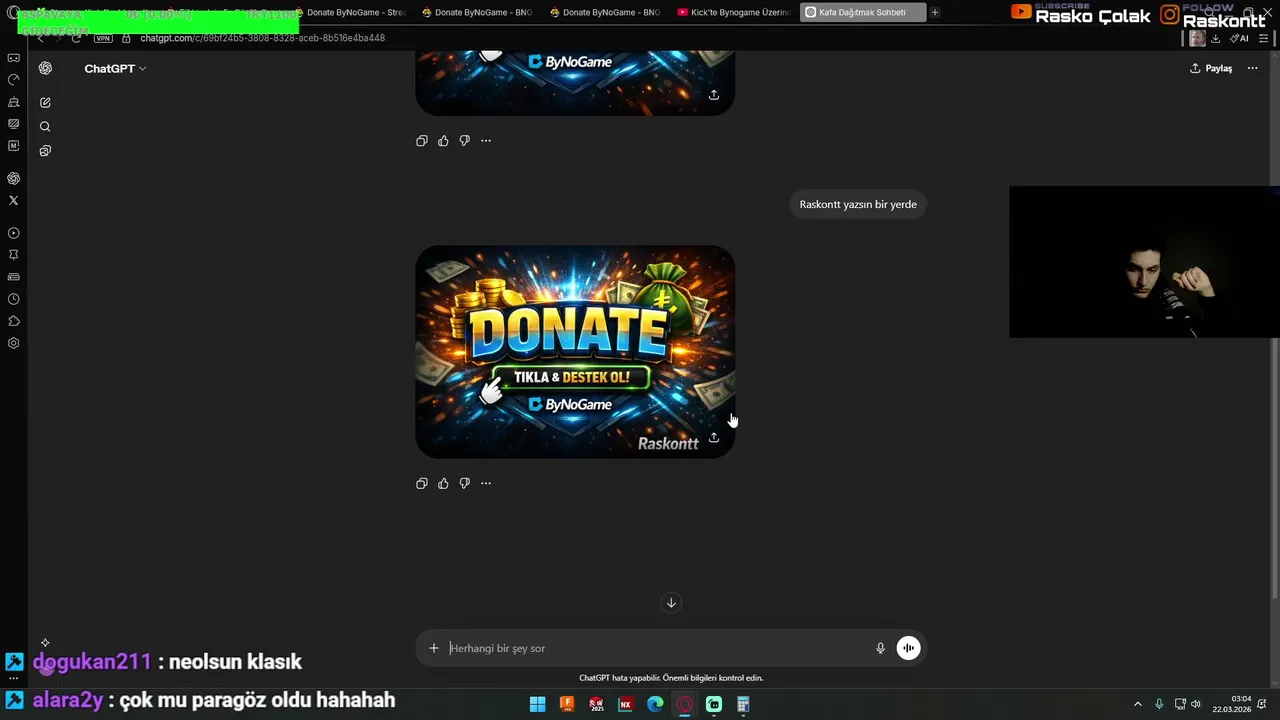Screen dimensions: 1280x720
Task: Switch to first 'Donate ByNoGame - BNG' tab
Action: (477, 13)
